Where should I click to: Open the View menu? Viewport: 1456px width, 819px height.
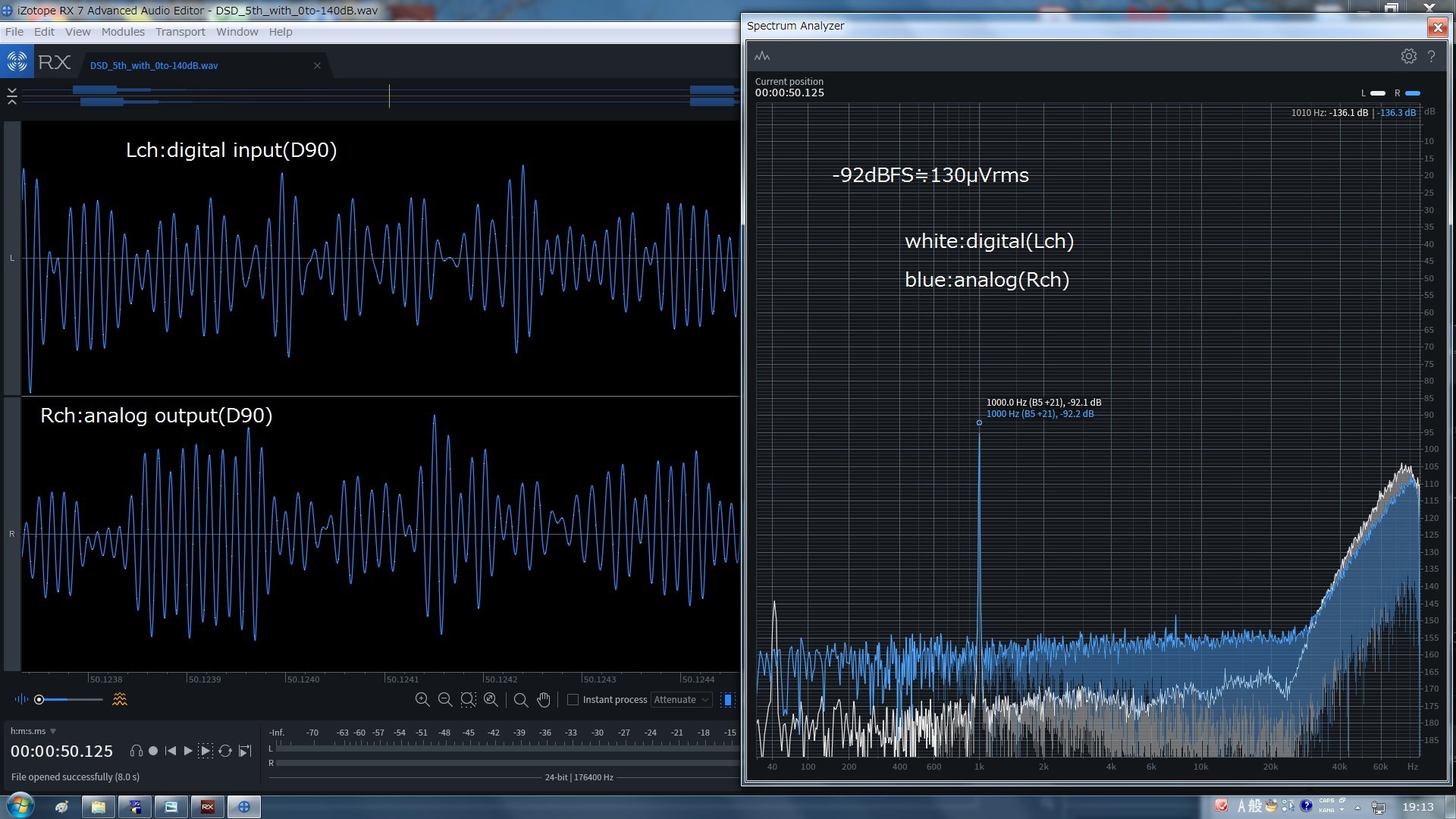pos(77,32)
